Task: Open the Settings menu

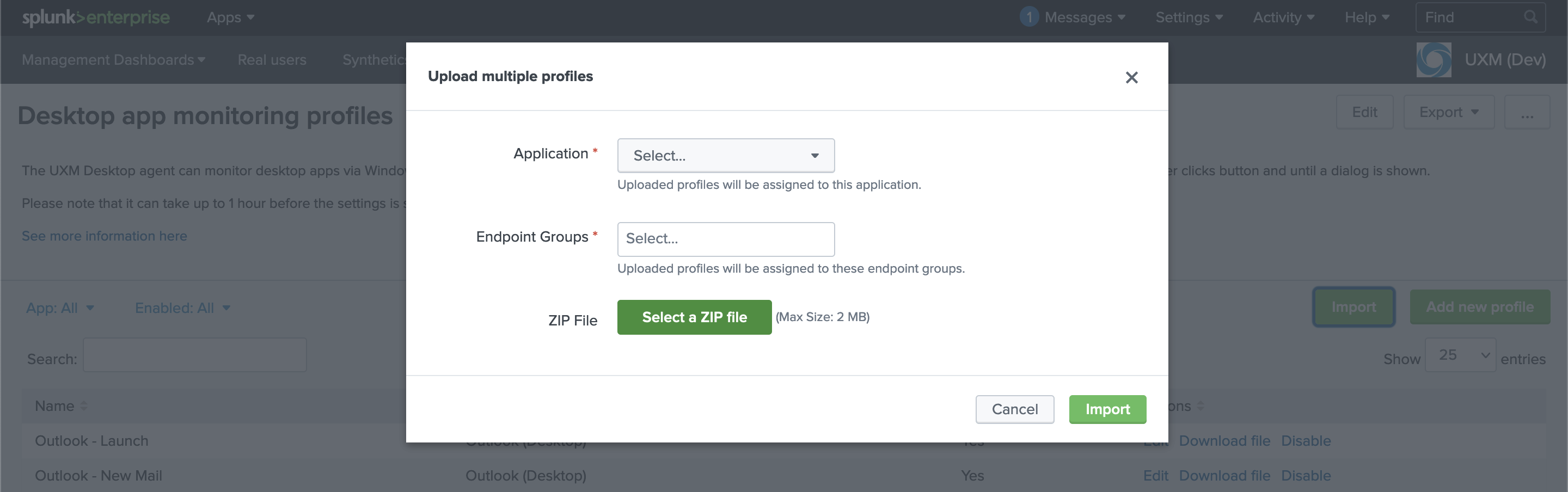Action: [x=1189, y=17]
